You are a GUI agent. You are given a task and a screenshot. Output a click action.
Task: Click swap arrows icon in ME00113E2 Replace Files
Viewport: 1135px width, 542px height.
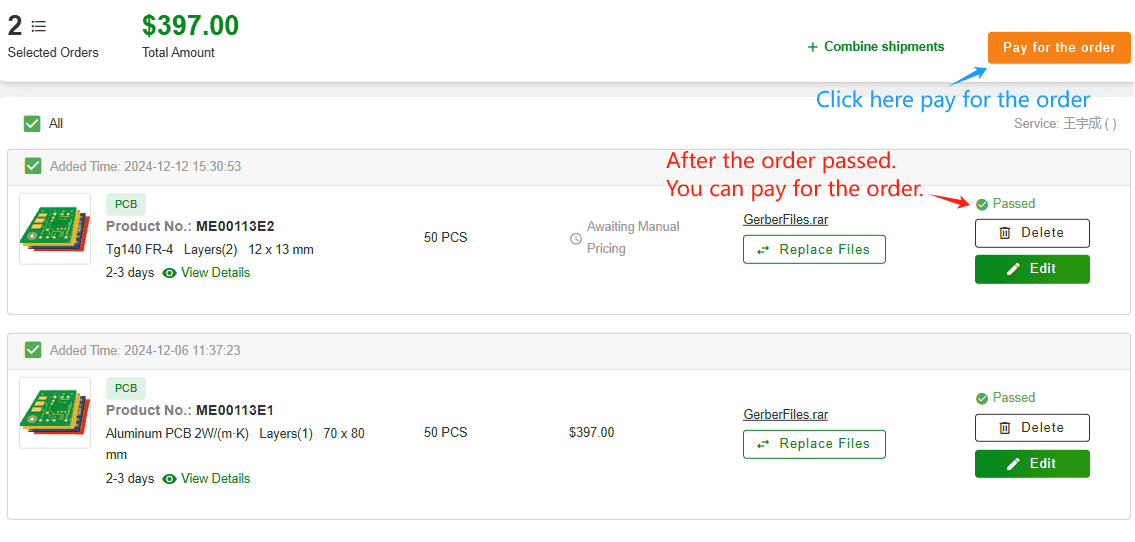(764, 250)
